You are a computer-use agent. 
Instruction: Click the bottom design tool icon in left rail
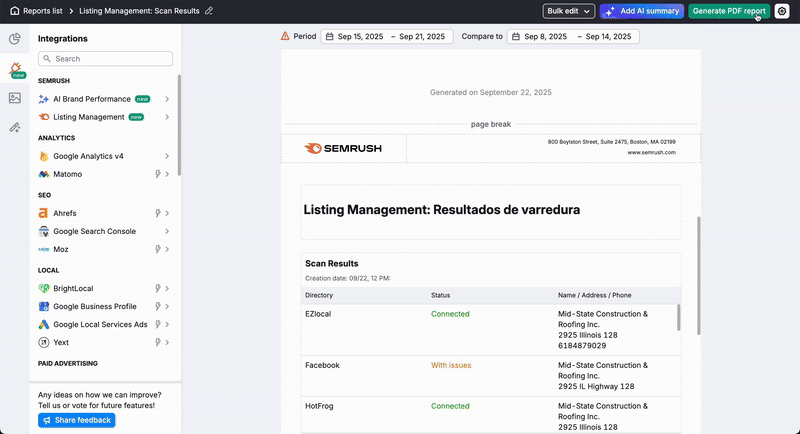(14, 128)
